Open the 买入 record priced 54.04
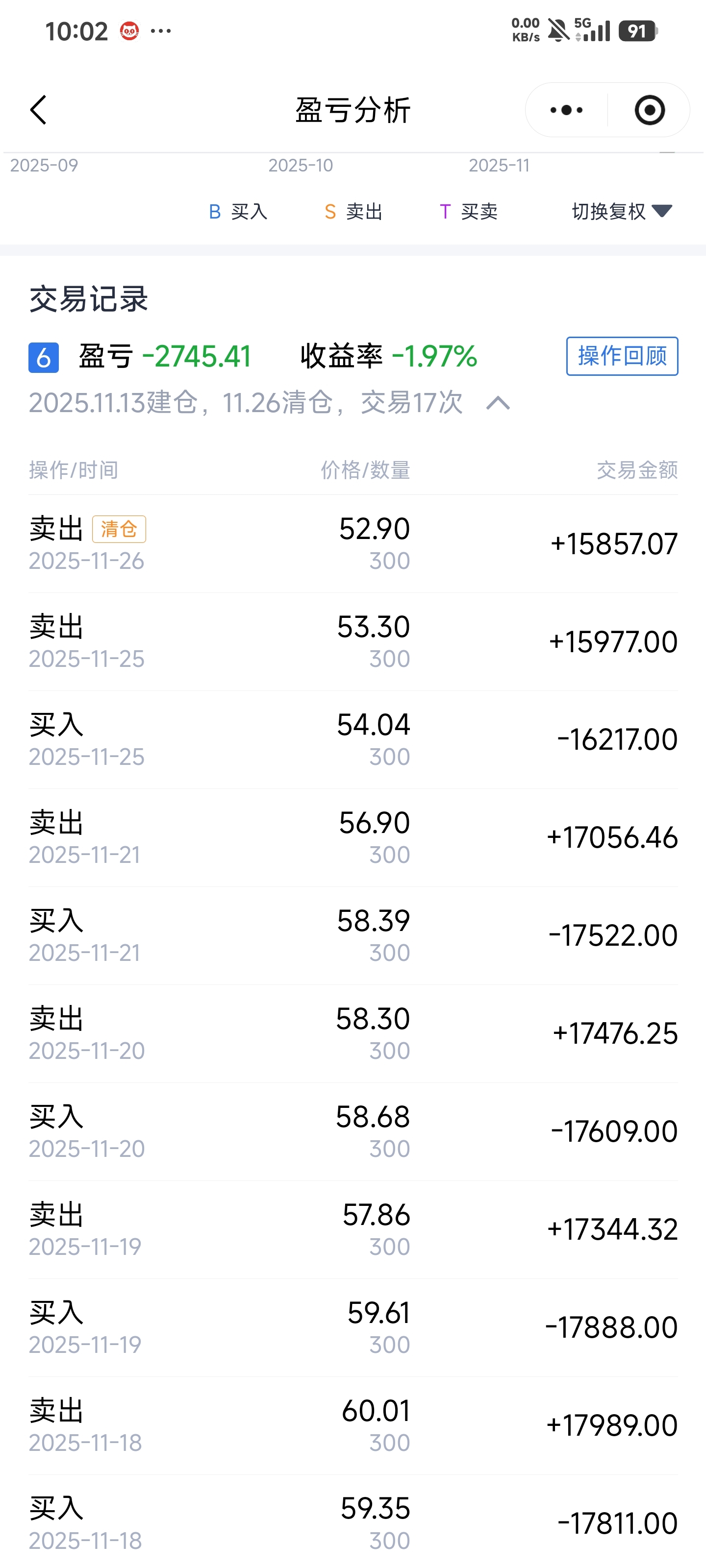The image size is (706, 1568). pos(353,739)
